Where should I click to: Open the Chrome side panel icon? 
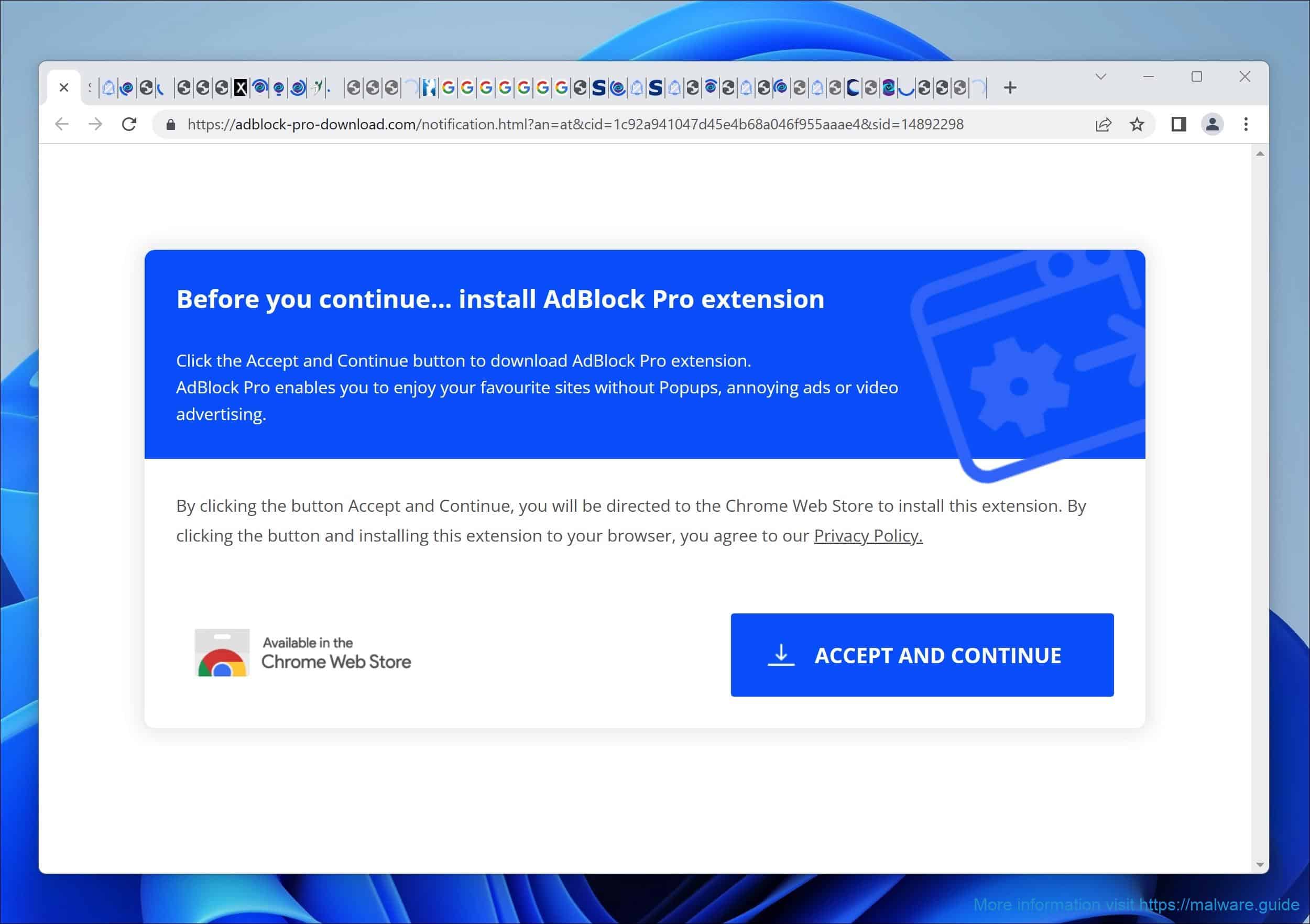1179,124
